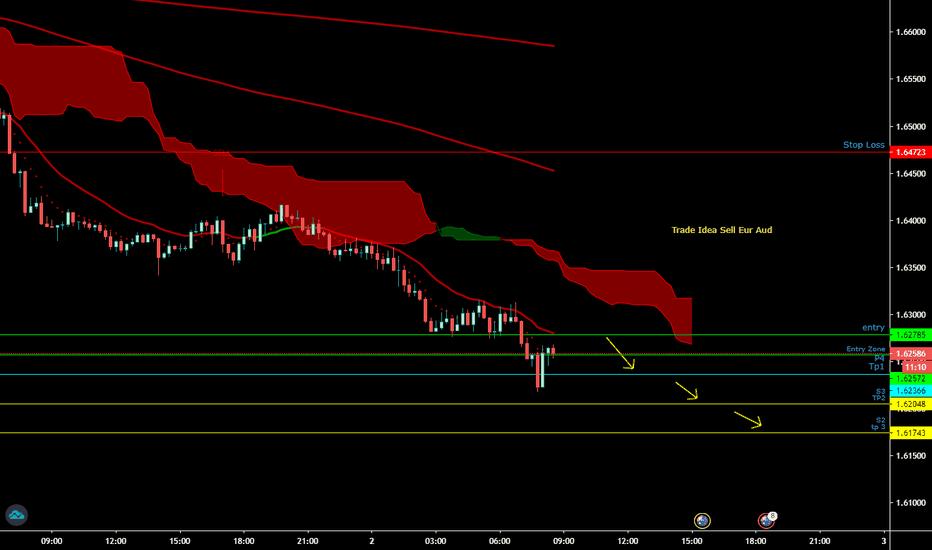This screenshot has height=550, width=932.
Task: Click the green 1.62785 price label
Action: (911, 335)
